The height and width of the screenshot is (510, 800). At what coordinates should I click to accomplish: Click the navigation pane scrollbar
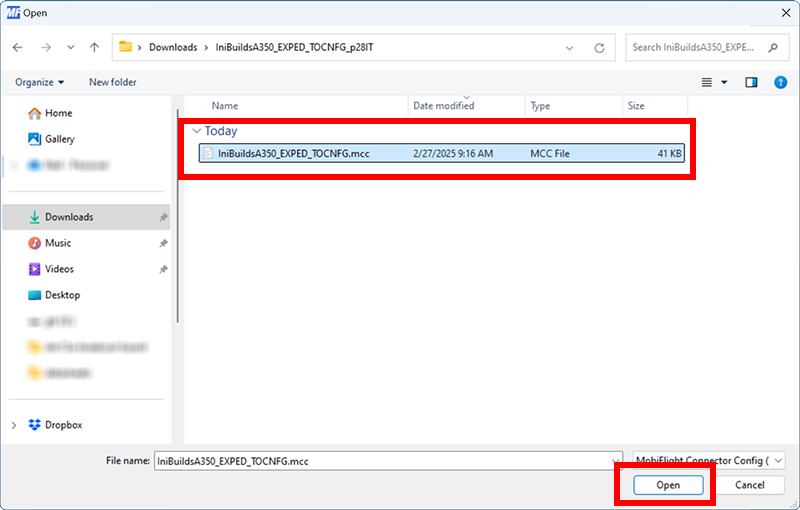(178, 216)
